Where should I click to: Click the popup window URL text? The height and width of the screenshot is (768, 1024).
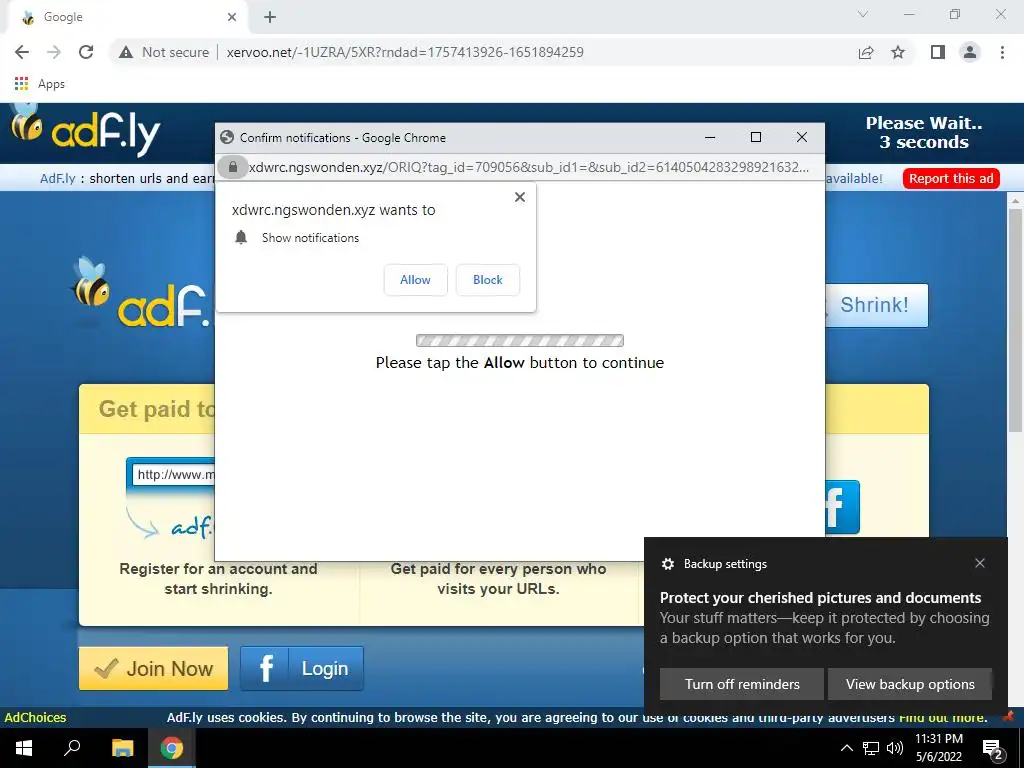(529, 167)
